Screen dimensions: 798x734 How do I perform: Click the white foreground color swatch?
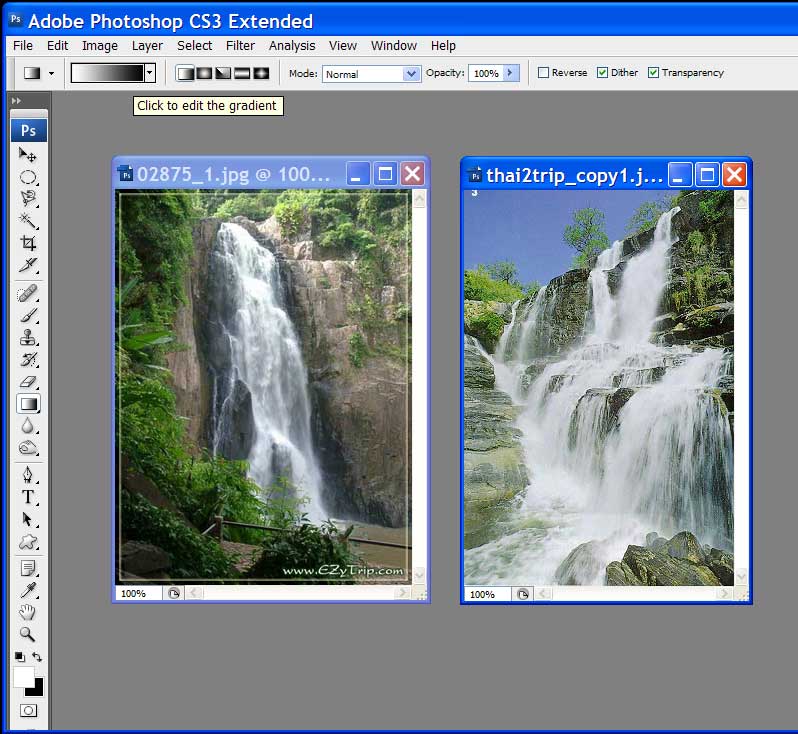pyautogui.click(x=22, y=677)
